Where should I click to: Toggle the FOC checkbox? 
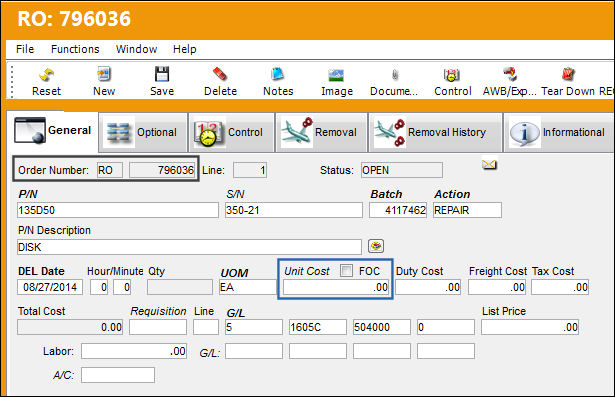[x=346, y=270]
